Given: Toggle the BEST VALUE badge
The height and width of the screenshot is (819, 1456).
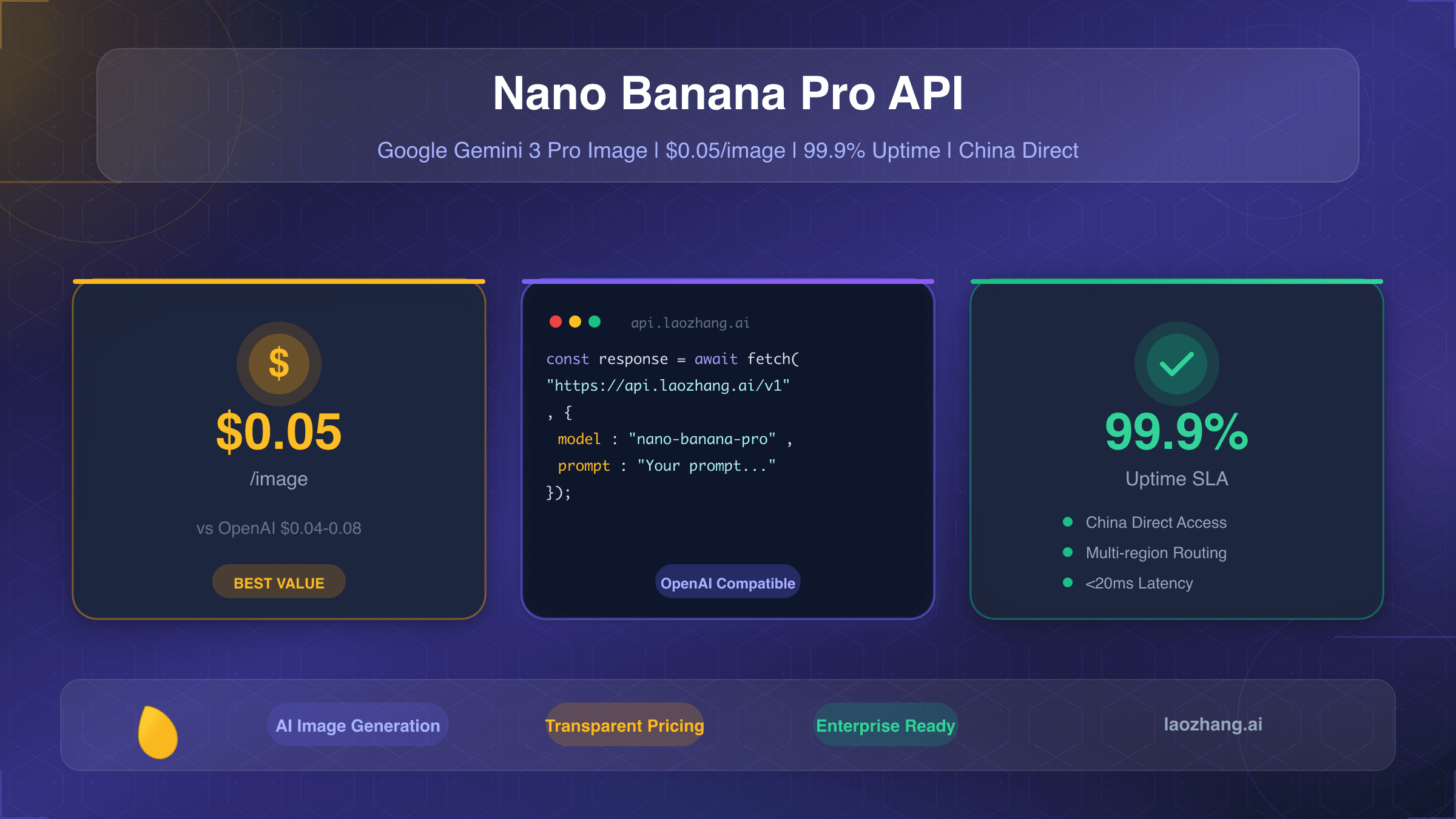Looking at the screenshot, I should coord(278,581).
